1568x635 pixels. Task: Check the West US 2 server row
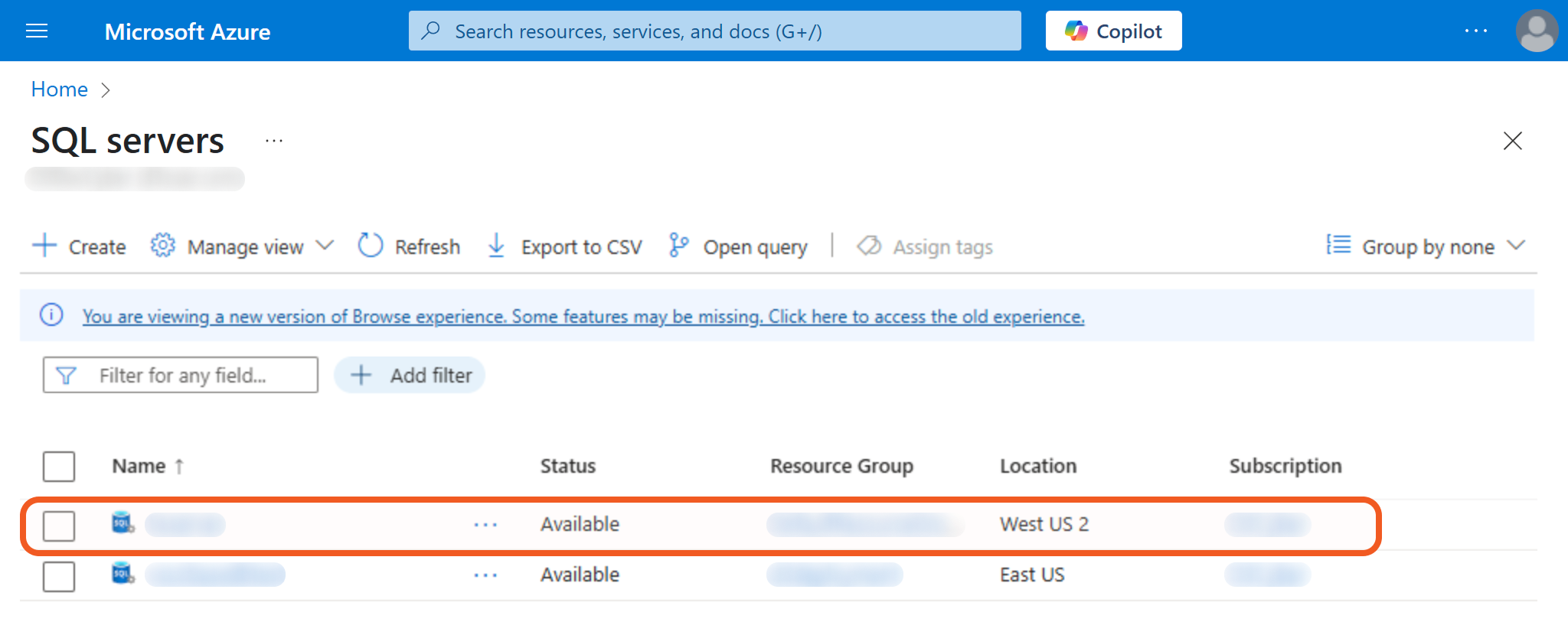59,526
